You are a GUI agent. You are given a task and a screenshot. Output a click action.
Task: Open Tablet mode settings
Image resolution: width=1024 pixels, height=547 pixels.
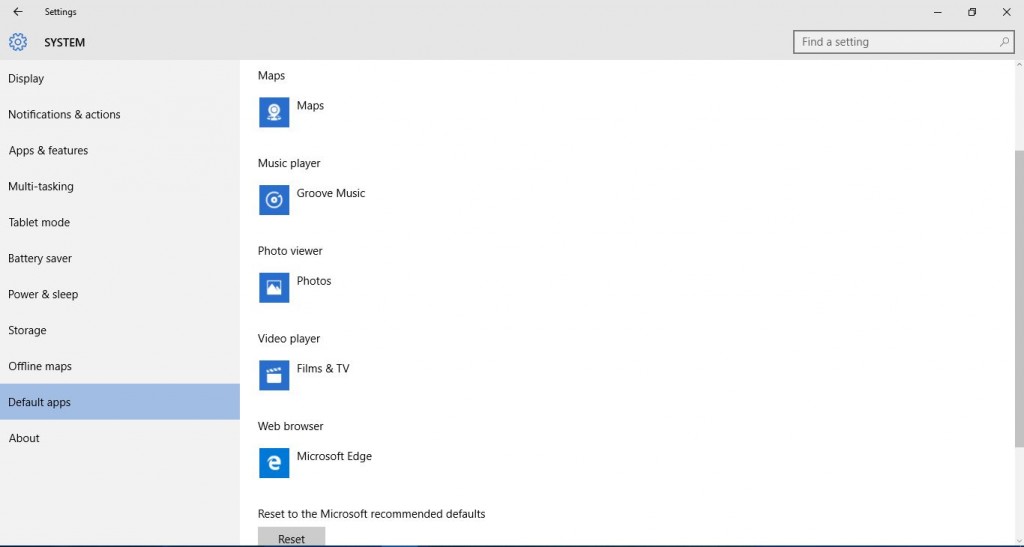pyautogui.click(x=120, y=222)
